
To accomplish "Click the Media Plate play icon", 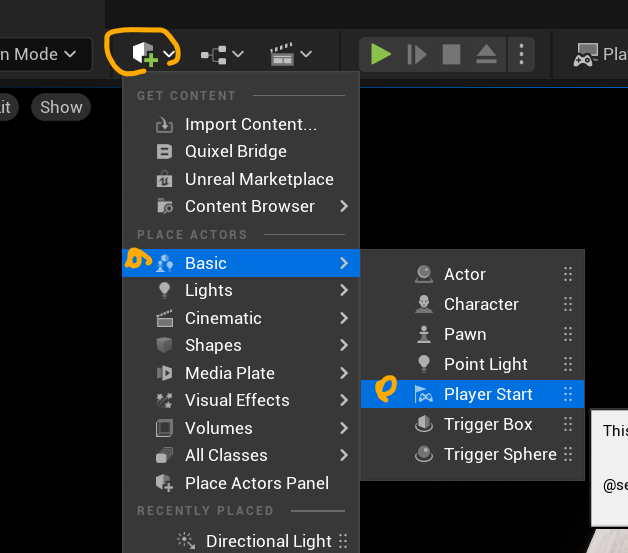I will (x=165, y=373).
